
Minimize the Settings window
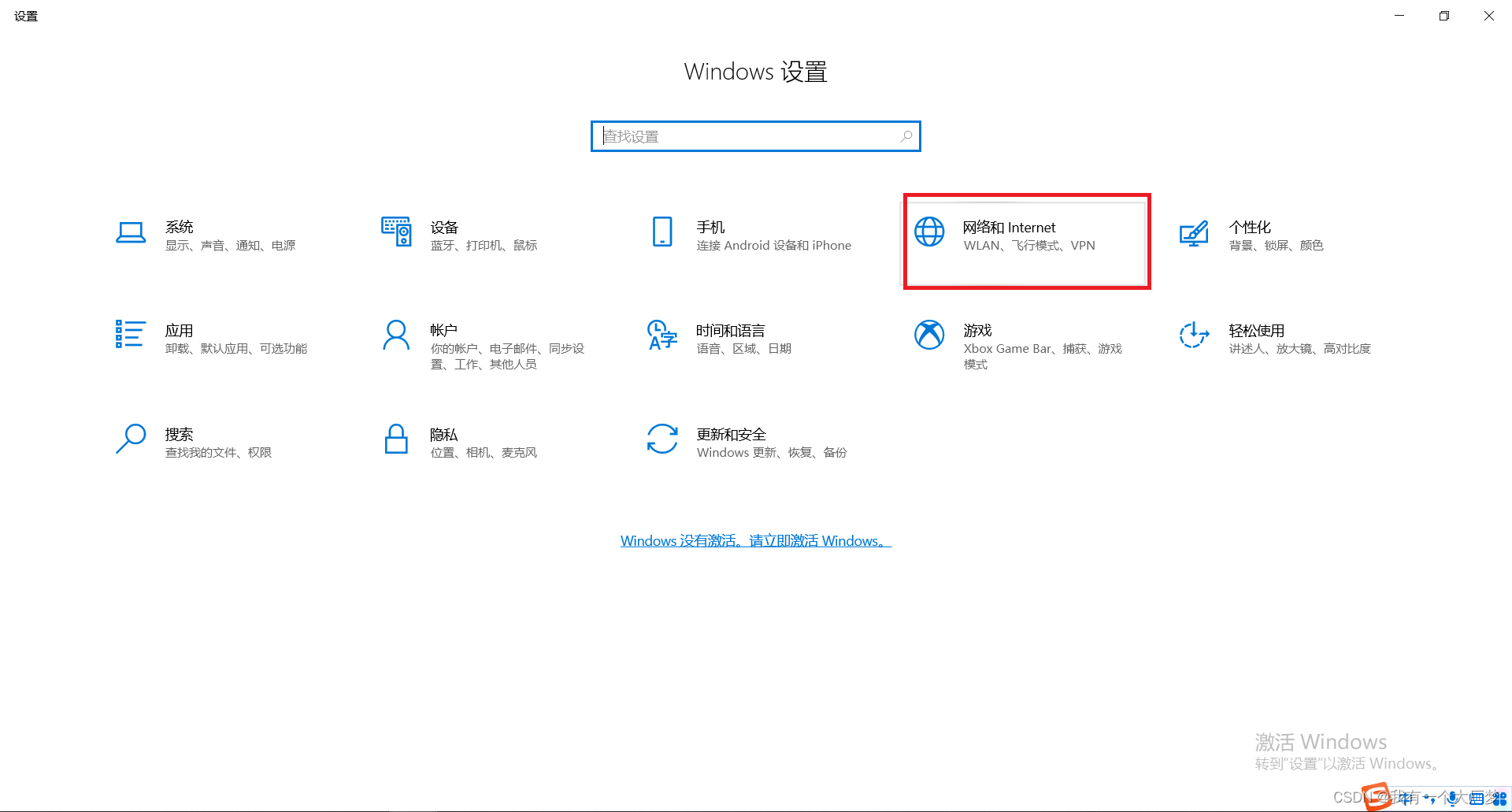pyautogui.click(x=1399, y=16)
